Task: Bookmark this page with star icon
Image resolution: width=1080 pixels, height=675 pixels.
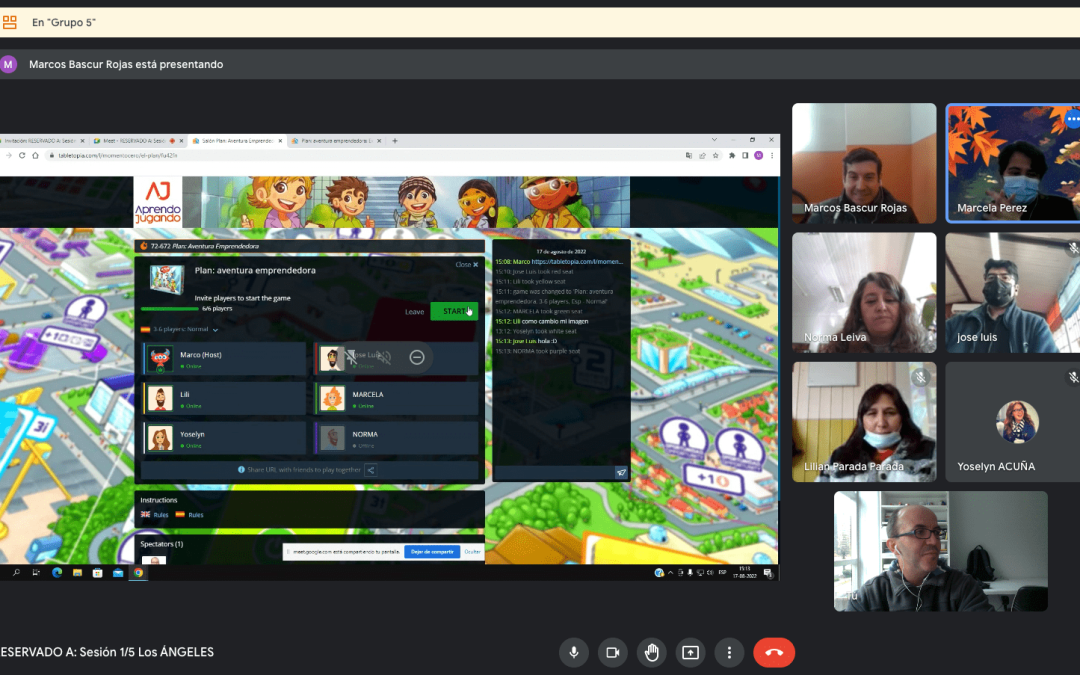Action: pos(716,156)
